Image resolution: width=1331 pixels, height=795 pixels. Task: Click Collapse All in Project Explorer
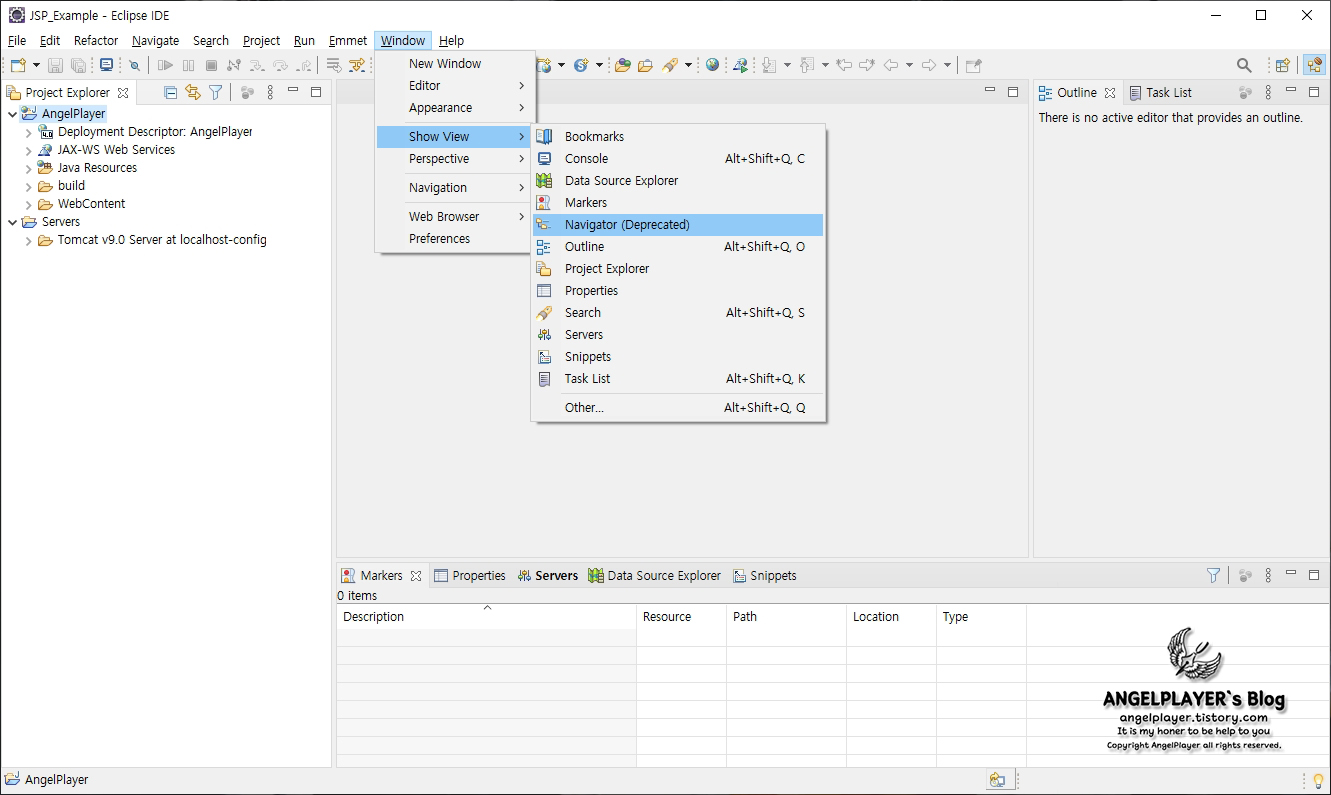coord(170,92)
